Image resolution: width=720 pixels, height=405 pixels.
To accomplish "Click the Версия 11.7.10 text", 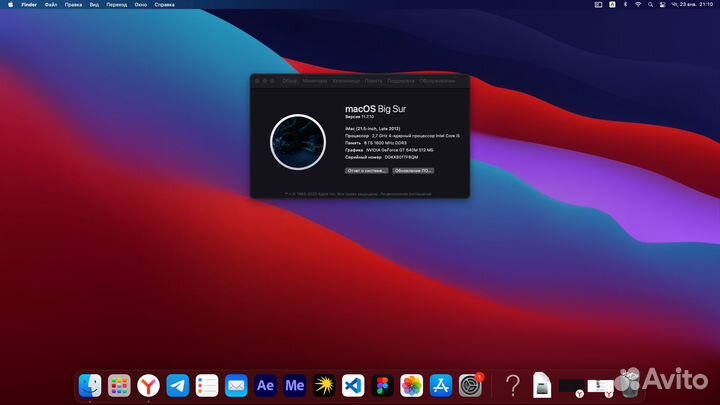I will (x=359, y=117).
